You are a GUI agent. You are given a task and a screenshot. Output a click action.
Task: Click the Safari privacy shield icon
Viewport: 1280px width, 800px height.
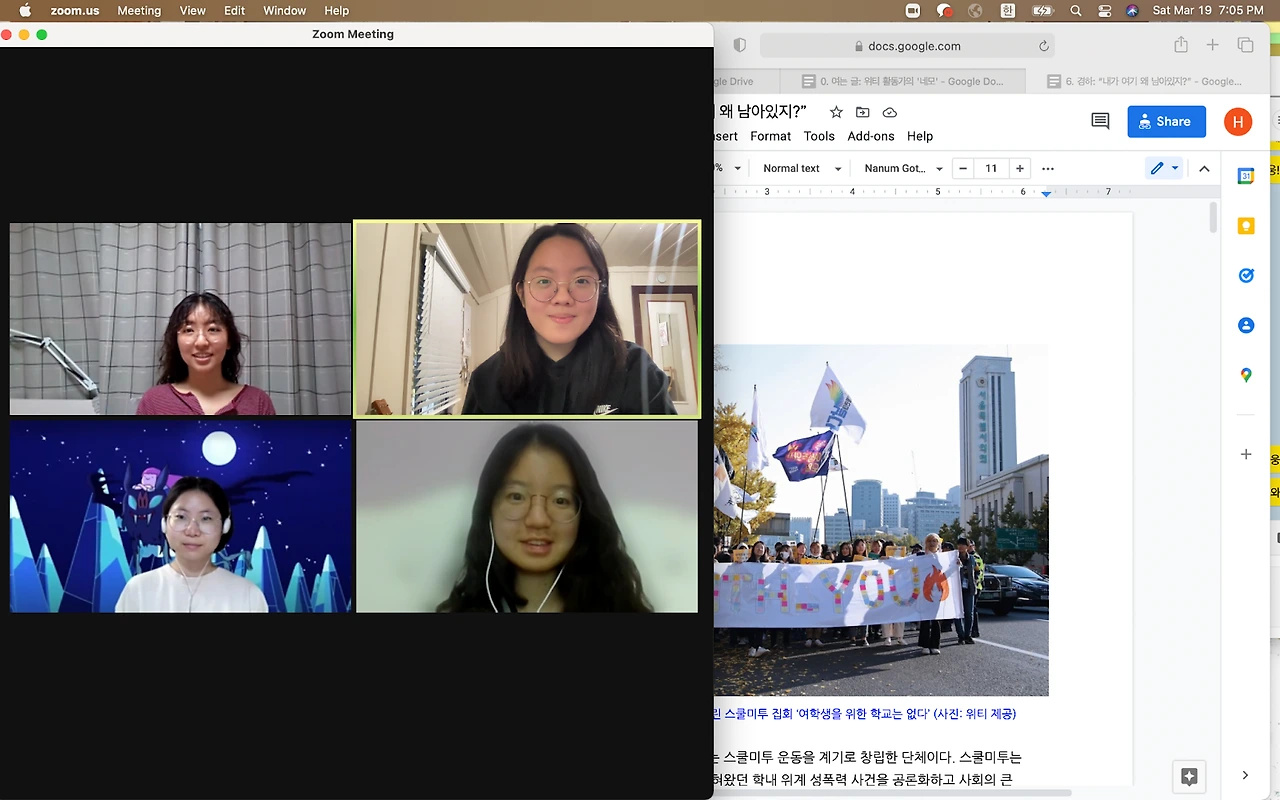(740, 46)
